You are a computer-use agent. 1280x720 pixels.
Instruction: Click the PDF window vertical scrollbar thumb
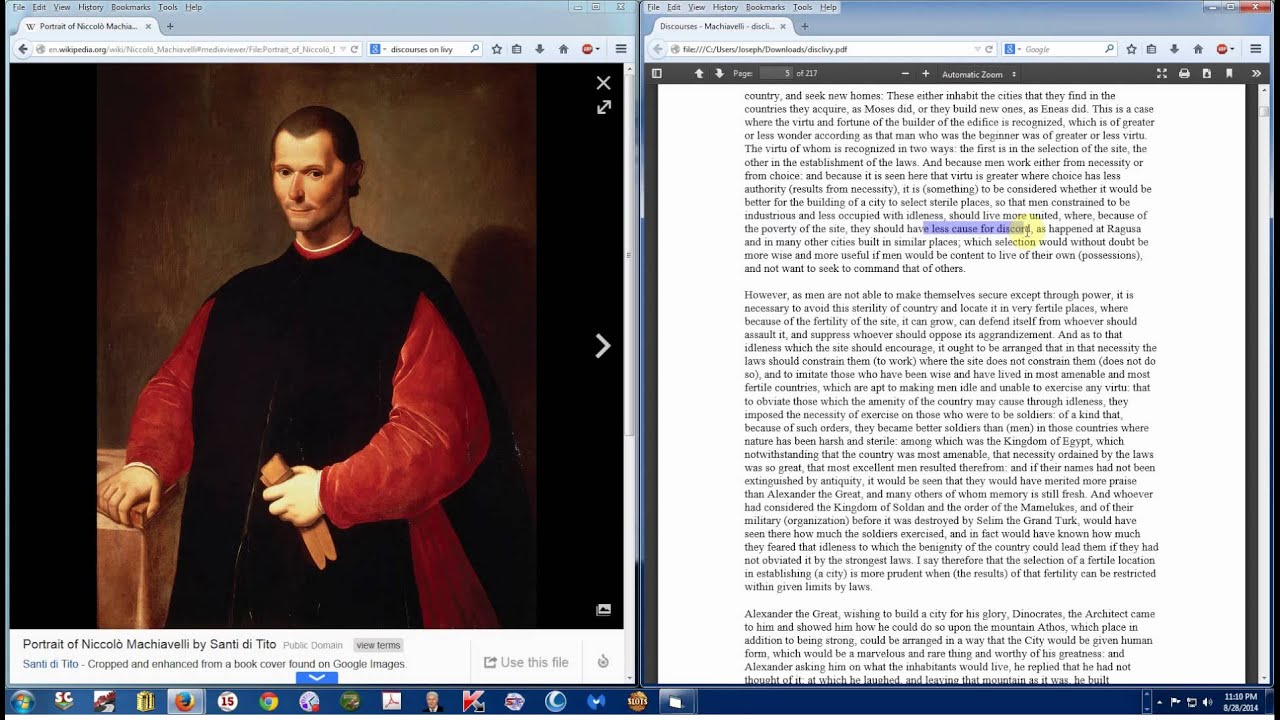pos(1265,109)
